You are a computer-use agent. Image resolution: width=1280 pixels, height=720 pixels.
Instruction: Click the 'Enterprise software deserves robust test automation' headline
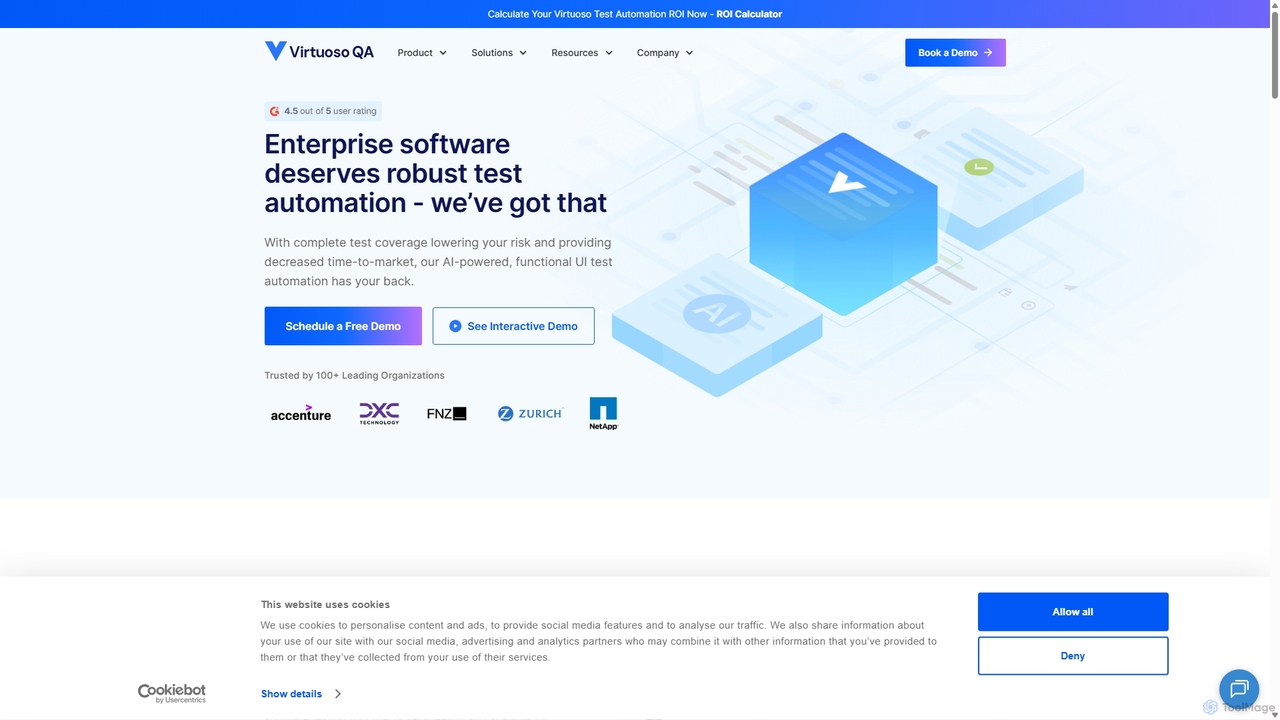[435, 173]
